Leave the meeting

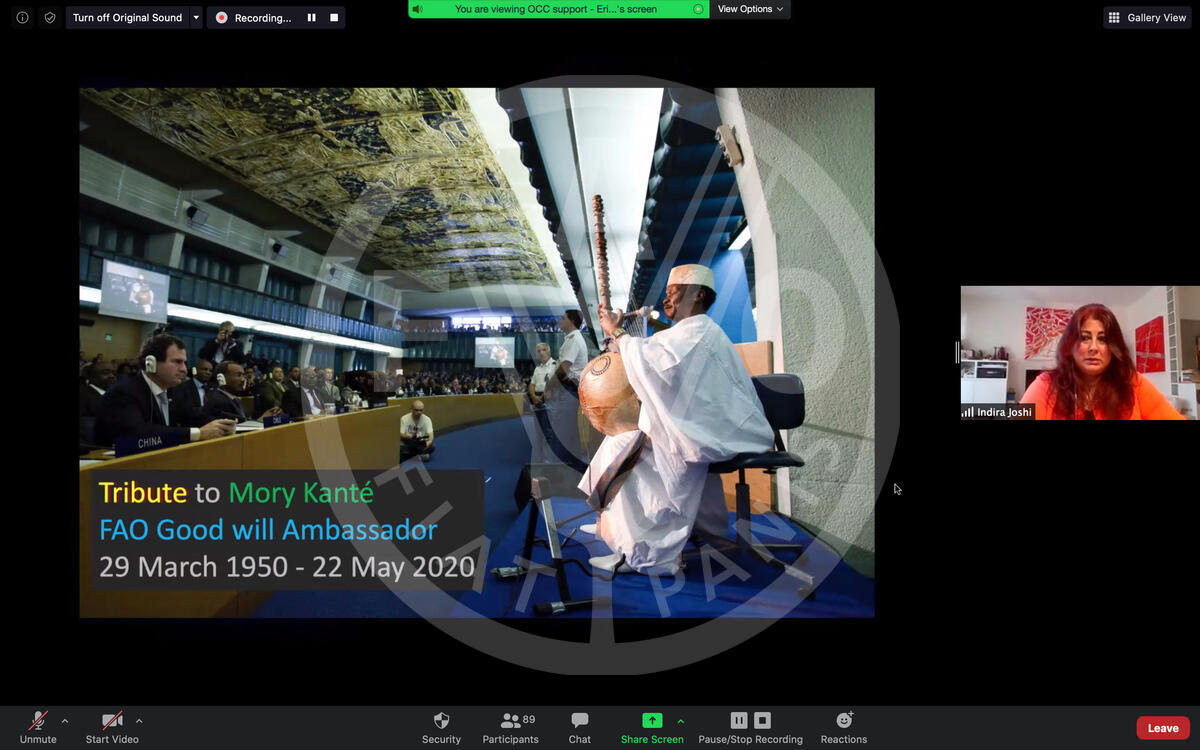(x=1163, y=728)
